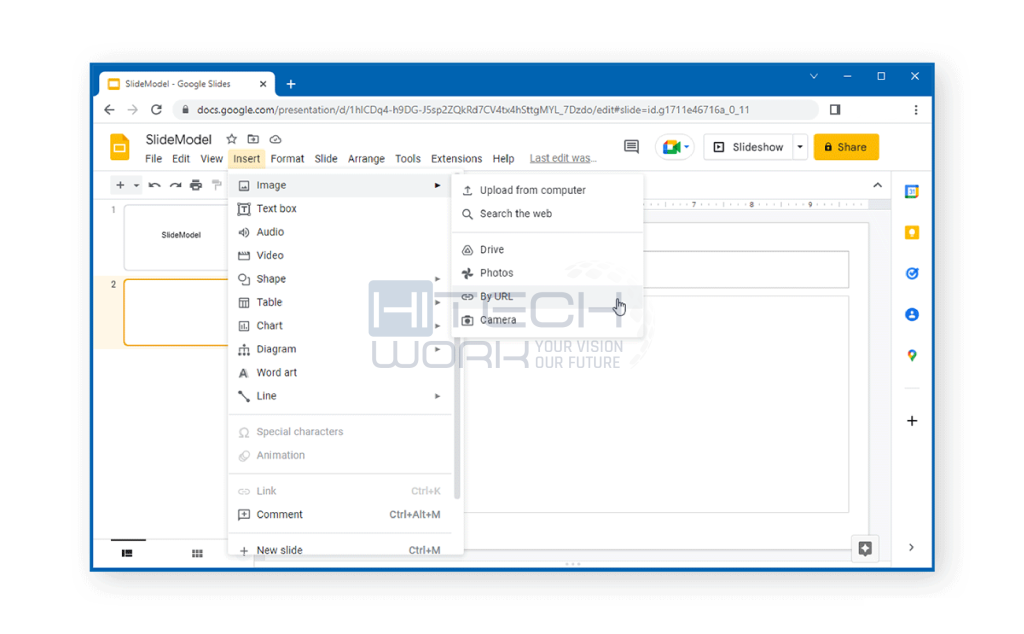Image resolution: width=1024 pixels, height=634 pixels.
Task: Insert Word art
Action: [x=340, y=373]
